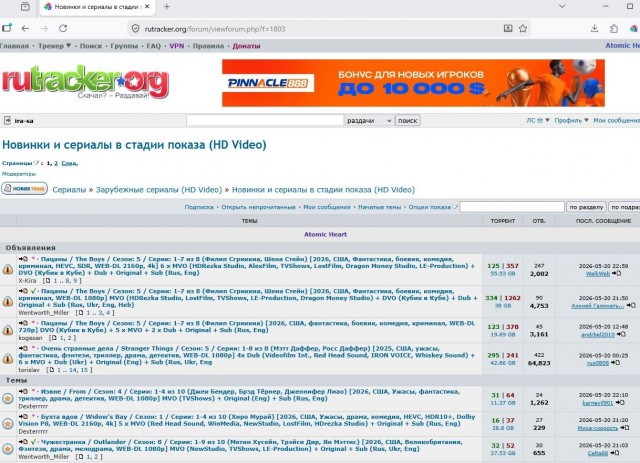Go to the newest-post icon of the Бухта вдов topic
Screen dimensions: 640x463
coord(23,417)
